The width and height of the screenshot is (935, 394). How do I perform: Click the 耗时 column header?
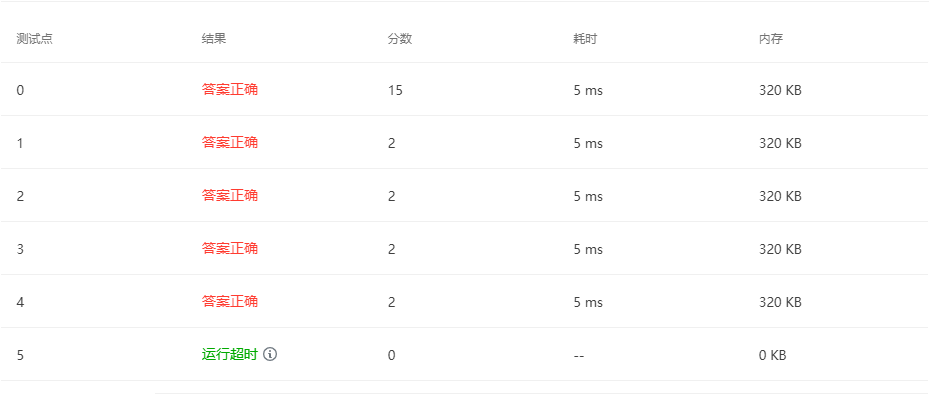click(585, 39)
